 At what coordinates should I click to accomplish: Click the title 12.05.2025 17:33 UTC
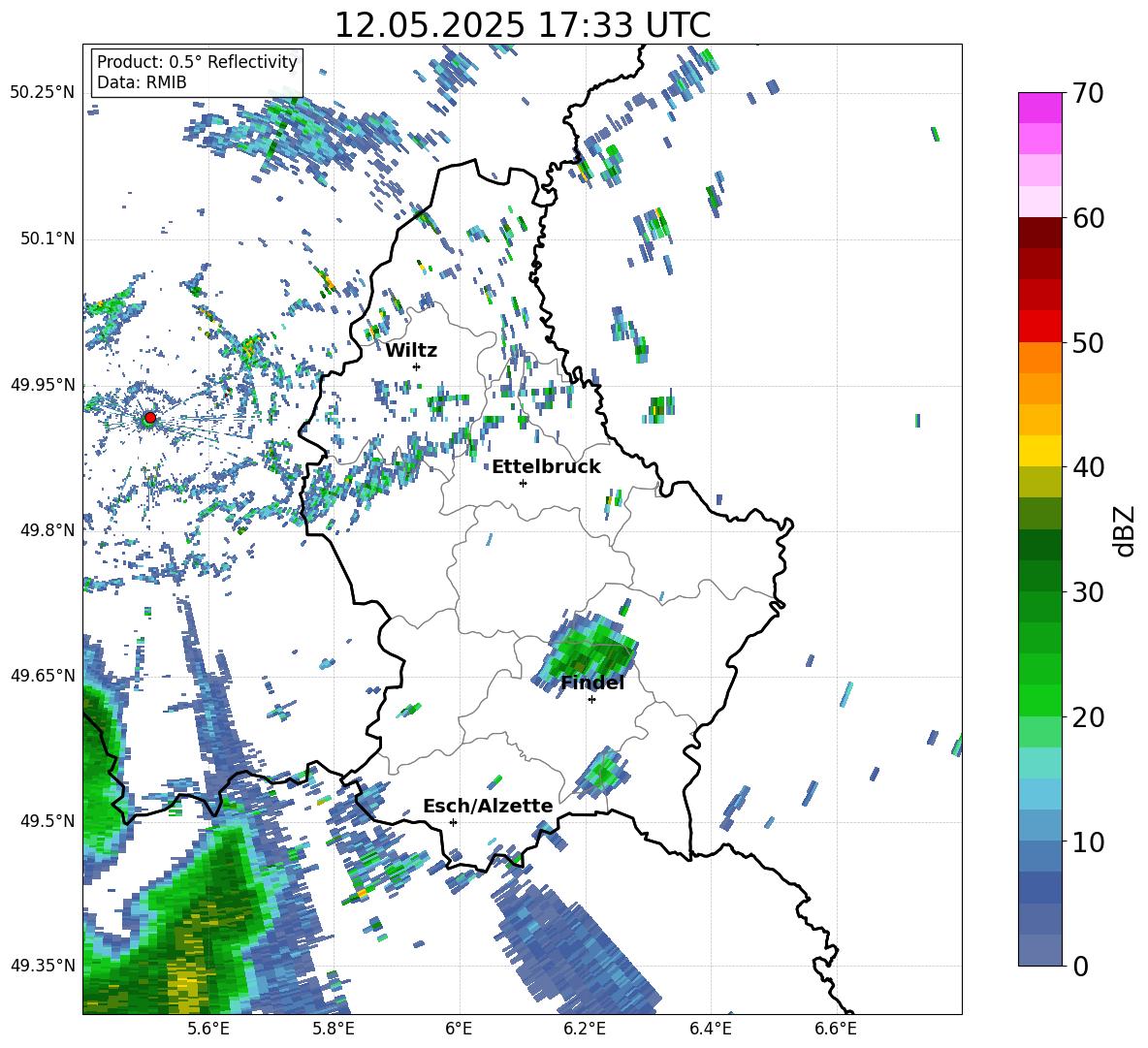523,25
